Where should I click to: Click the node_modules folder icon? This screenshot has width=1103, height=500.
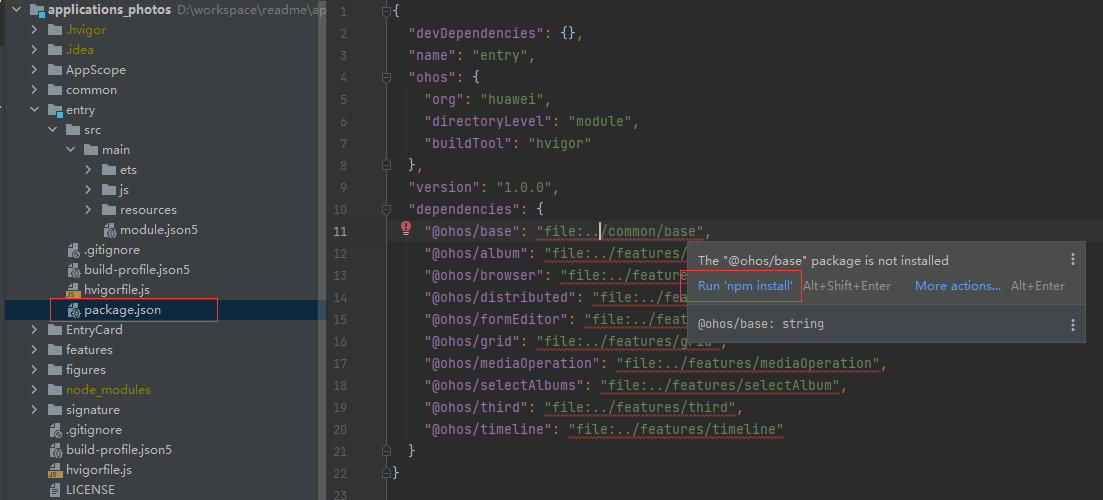pos(54,390)
